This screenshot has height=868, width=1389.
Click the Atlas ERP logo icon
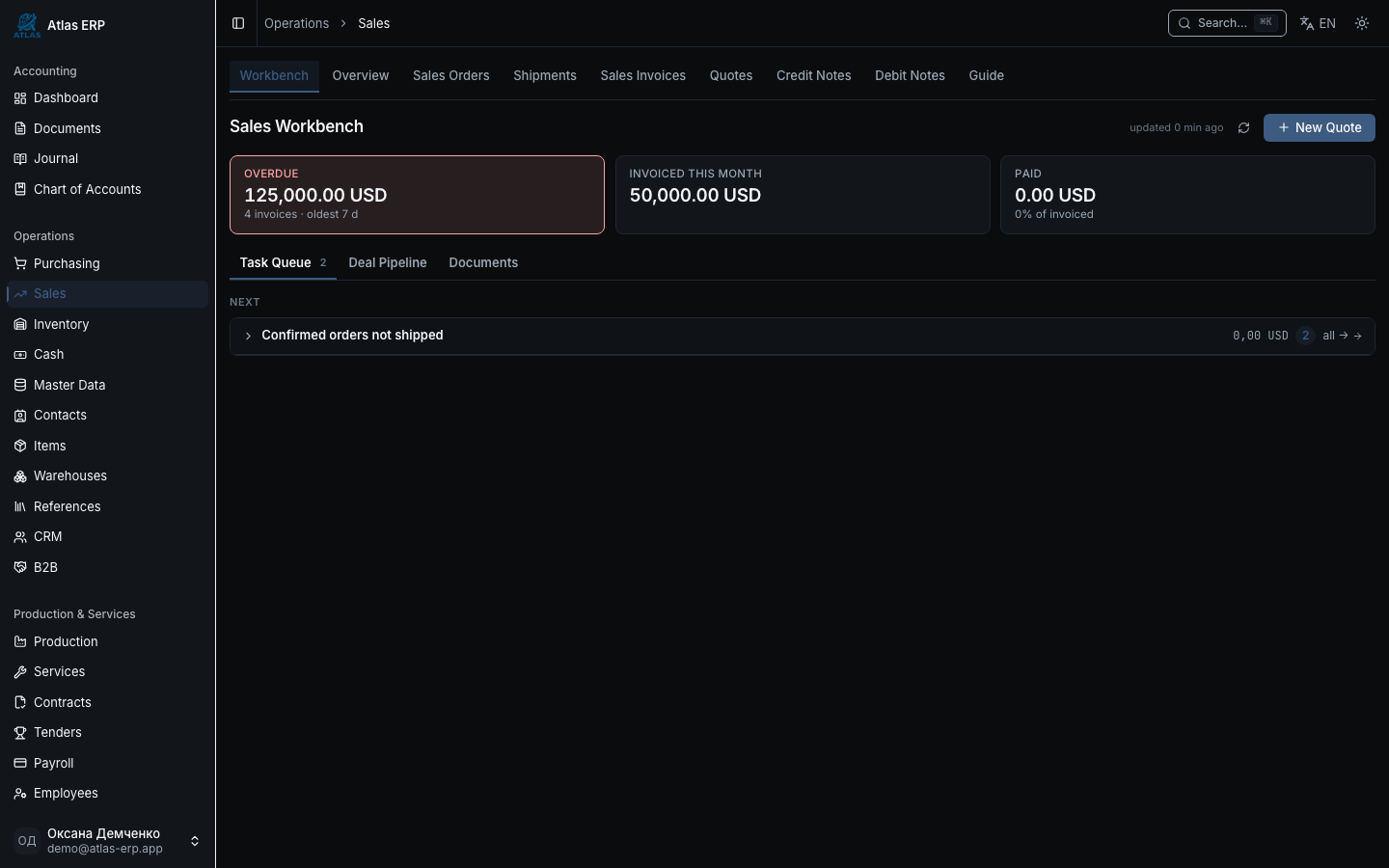point(27,25)
